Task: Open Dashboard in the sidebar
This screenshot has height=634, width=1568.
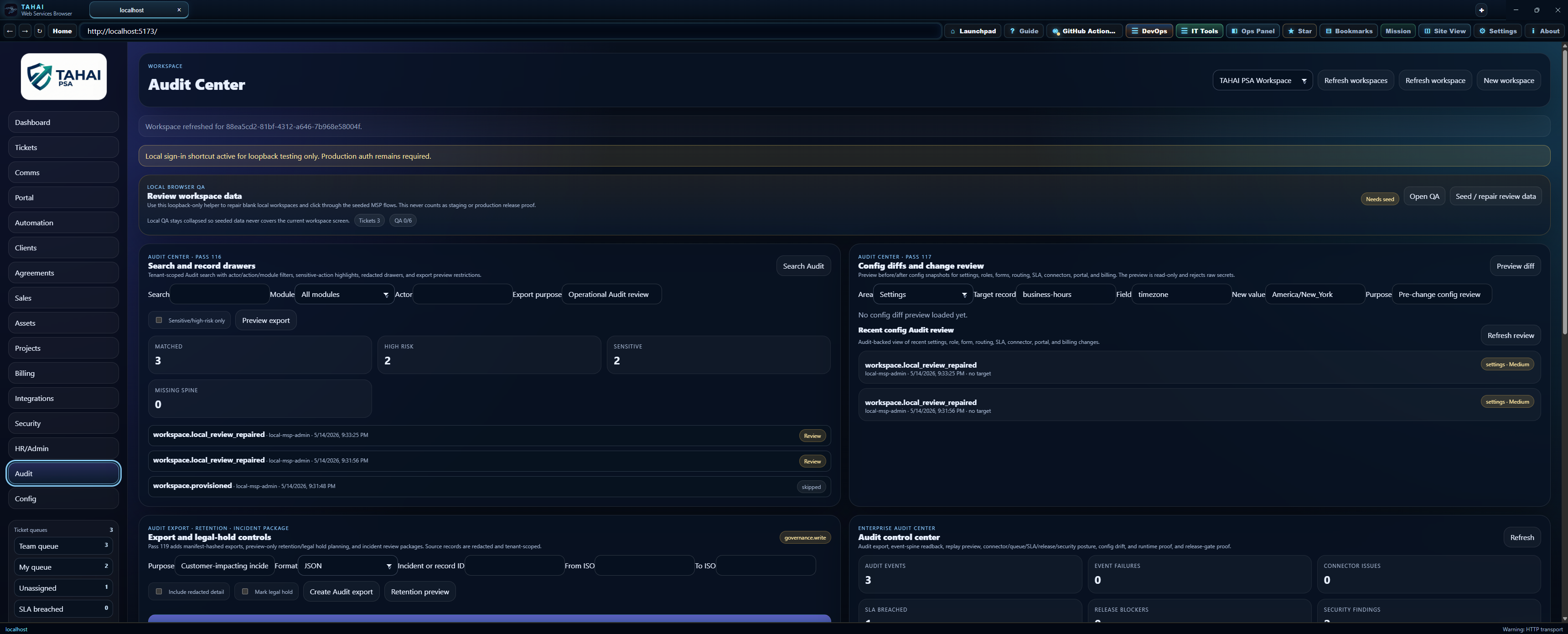Action: point(63,122)
